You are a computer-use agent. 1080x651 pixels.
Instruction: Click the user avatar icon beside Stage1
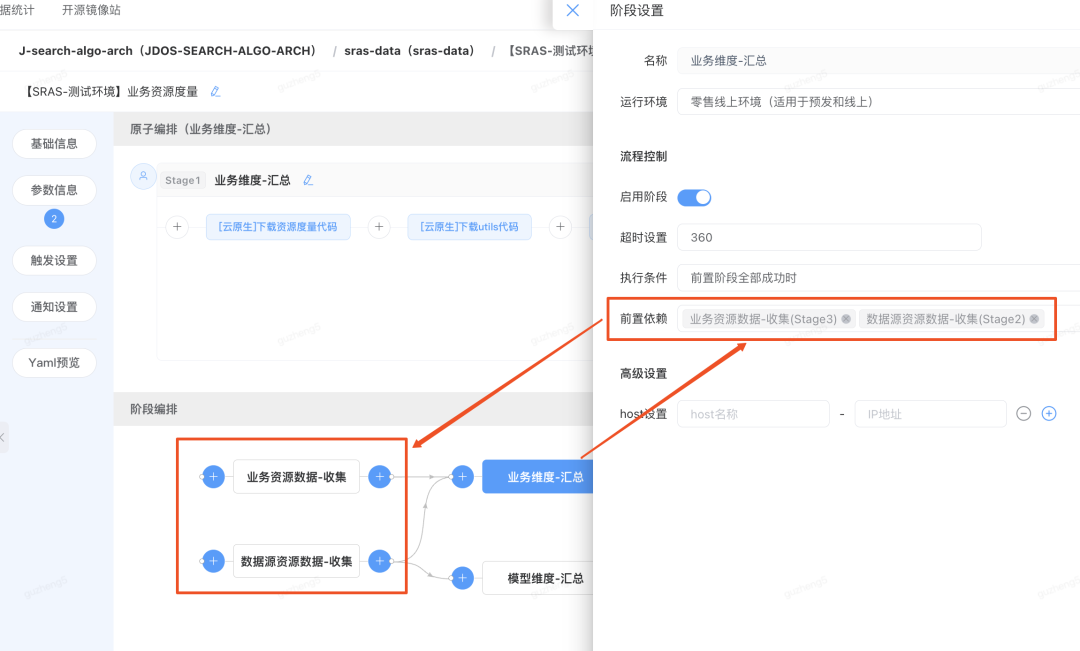coord(143,176)
